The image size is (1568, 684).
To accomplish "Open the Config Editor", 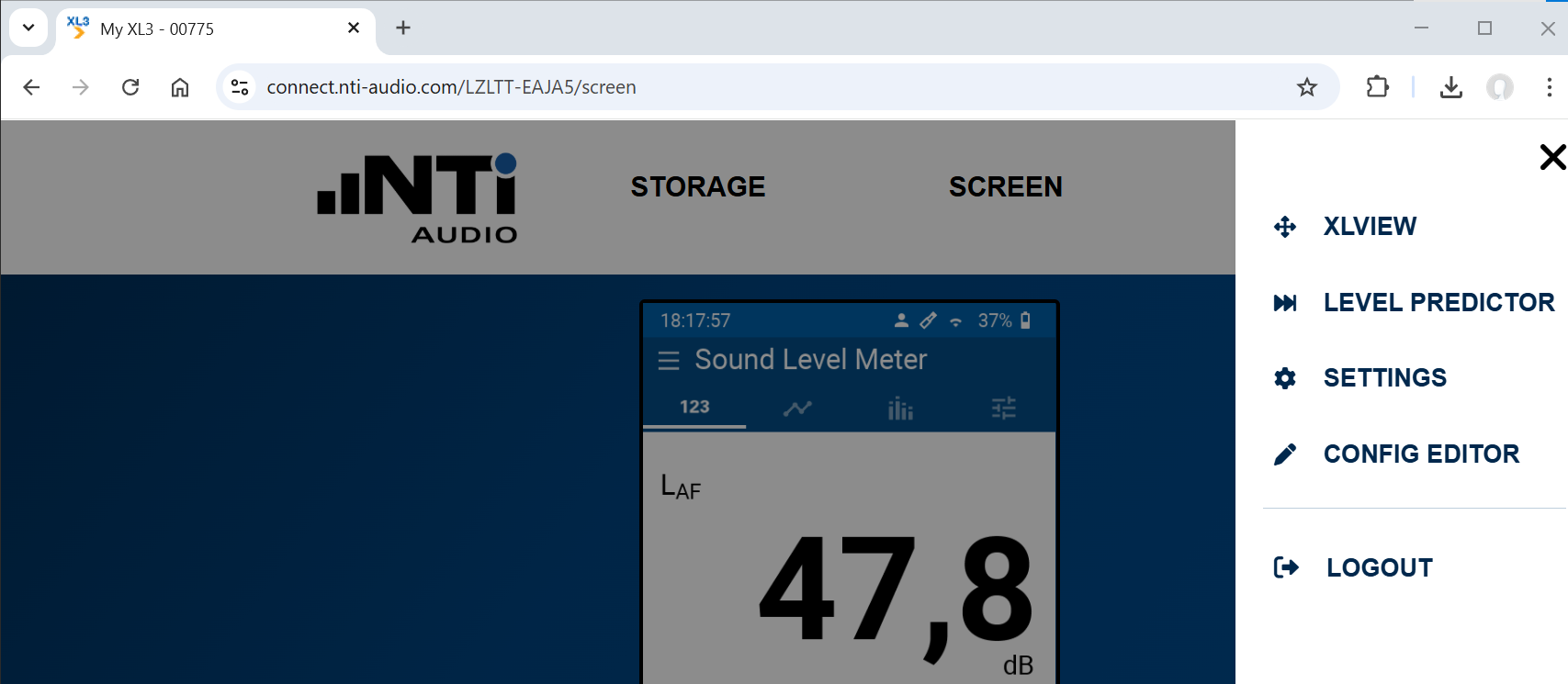I will pos(1420,454).
